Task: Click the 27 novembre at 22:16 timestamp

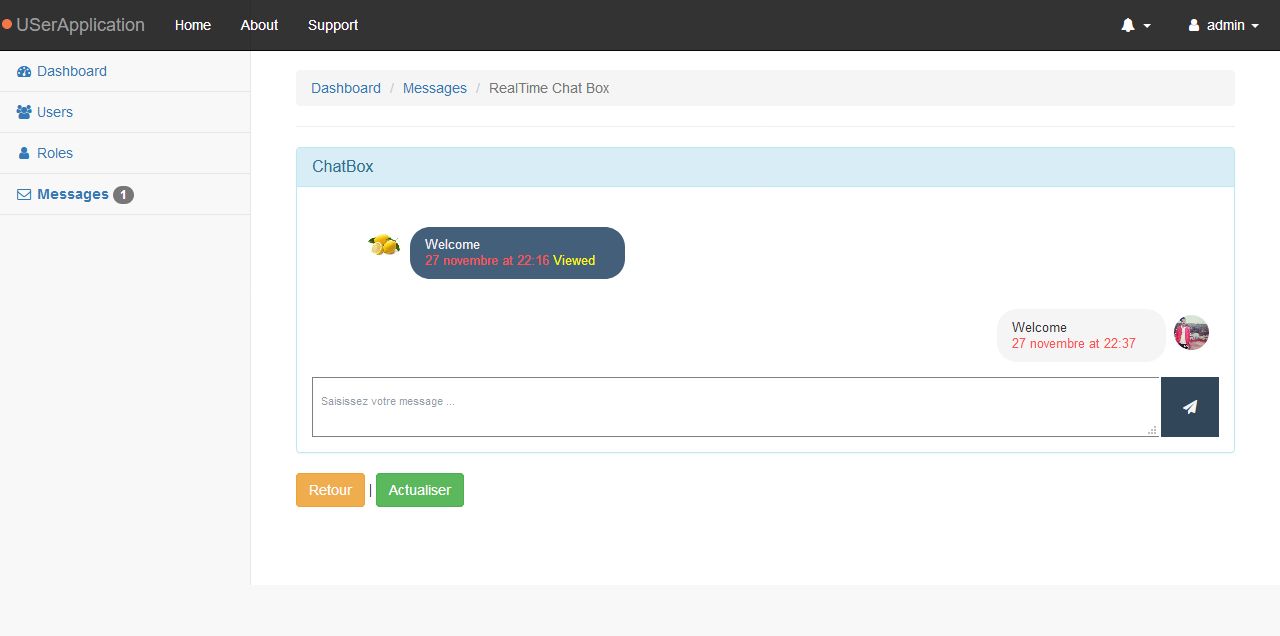Action: point(487,260)
